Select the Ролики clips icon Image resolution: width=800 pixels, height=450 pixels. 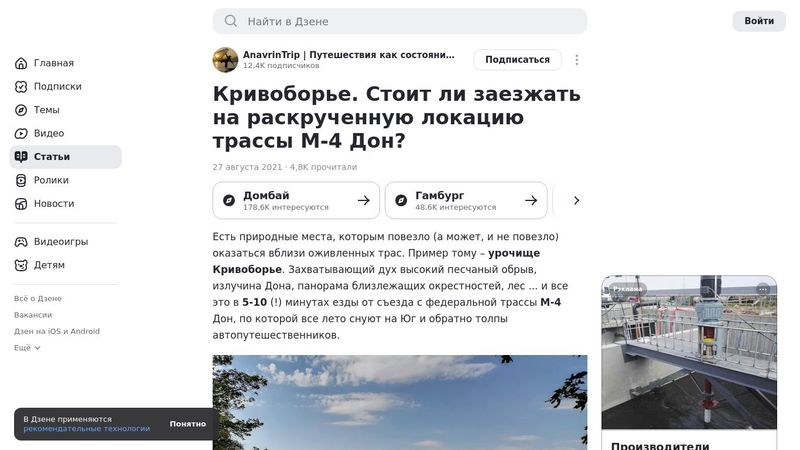(x=21, y=180)
